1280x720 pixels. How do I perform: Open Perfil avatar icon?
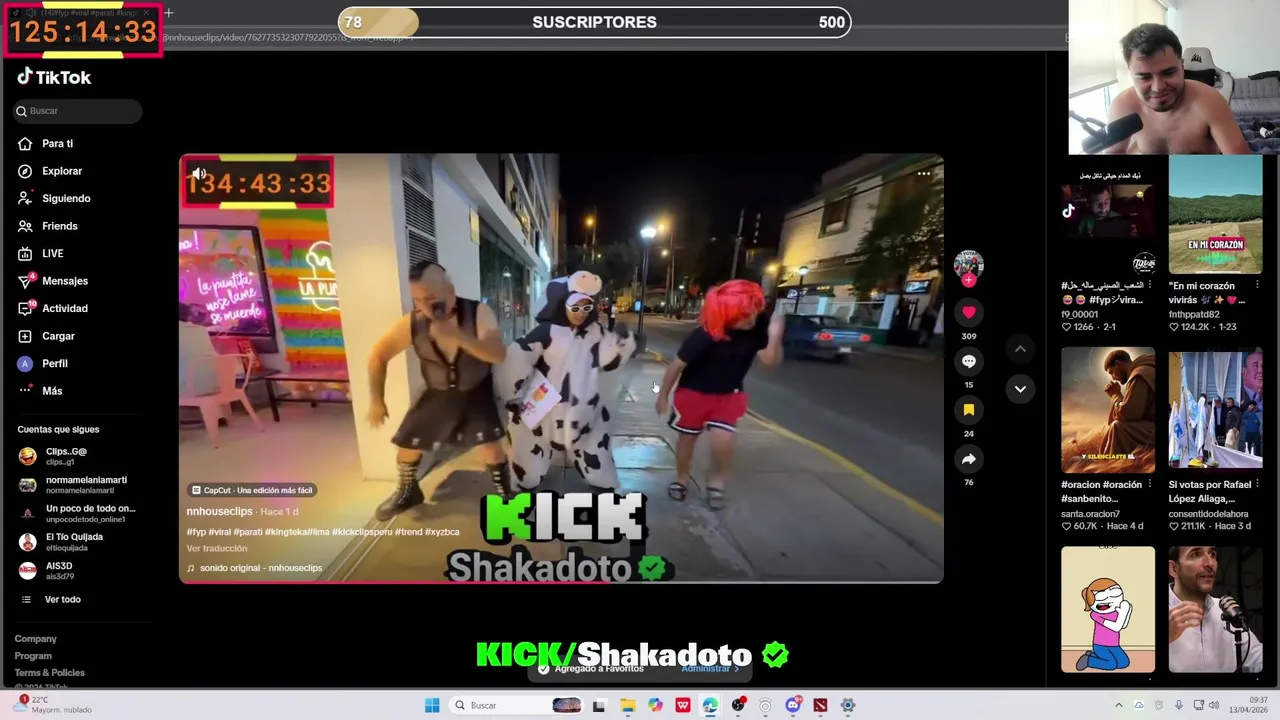click(25, 363)
